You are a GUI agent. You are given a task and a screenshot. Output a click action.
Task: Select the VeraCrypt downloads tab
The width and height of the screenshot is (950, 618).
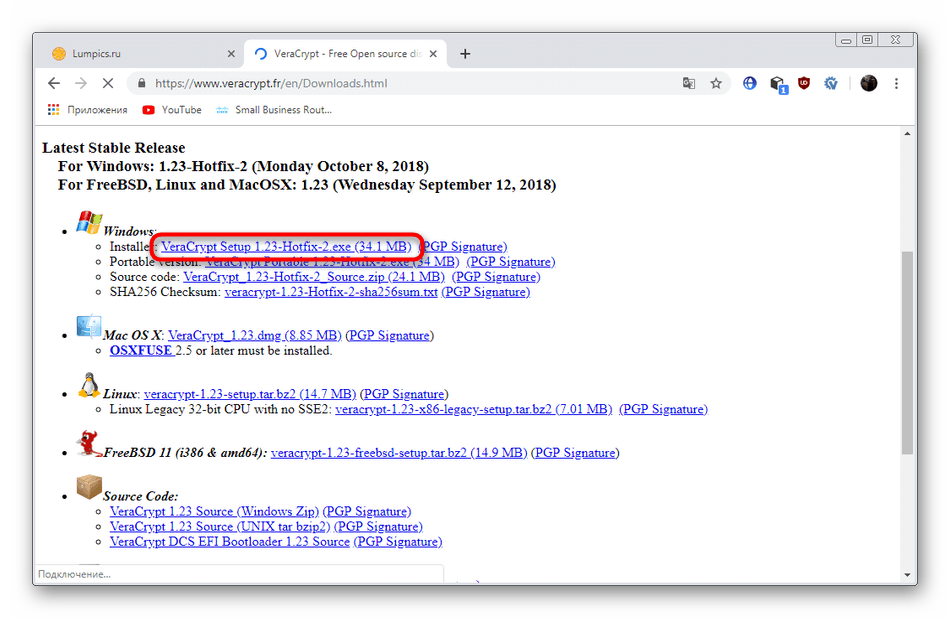point(345,54)
